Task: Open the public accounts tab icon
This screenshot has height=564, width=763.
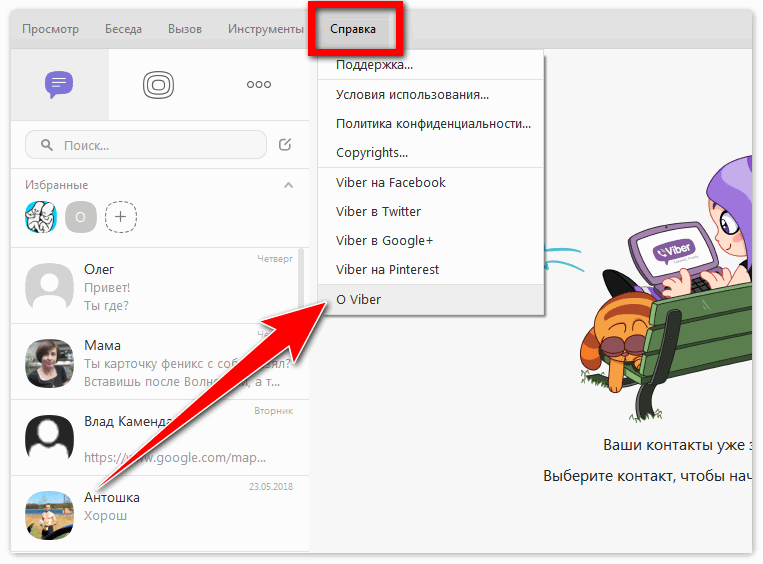Action: click(158, 85)
